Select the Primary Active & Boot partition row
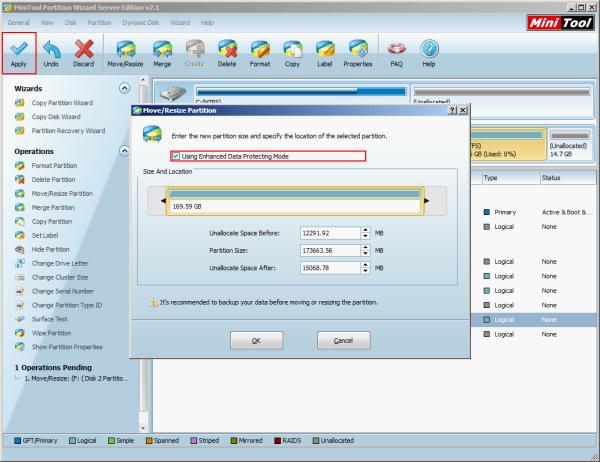 (535, 212)
